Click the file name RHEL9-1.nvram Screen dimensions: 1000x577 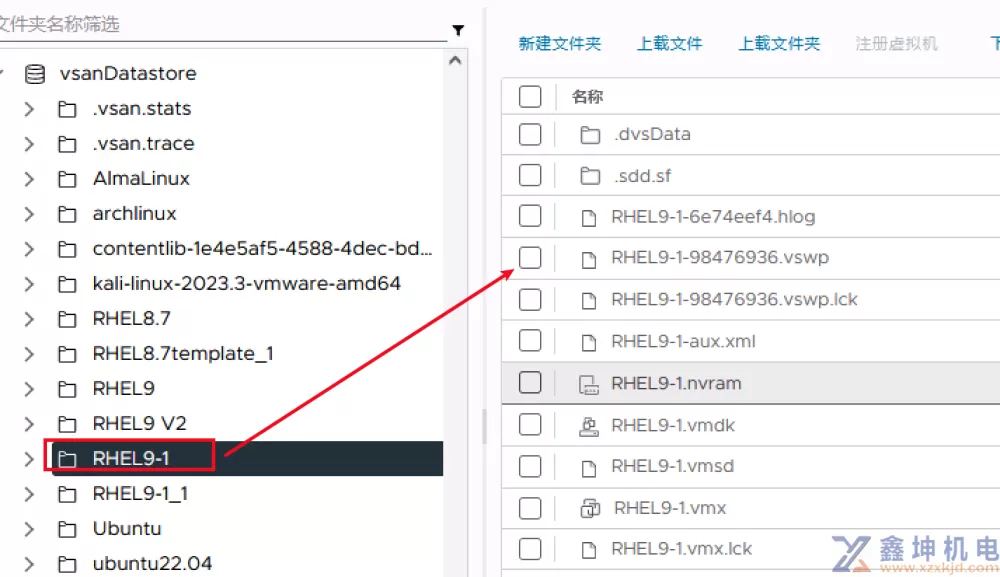676,383
